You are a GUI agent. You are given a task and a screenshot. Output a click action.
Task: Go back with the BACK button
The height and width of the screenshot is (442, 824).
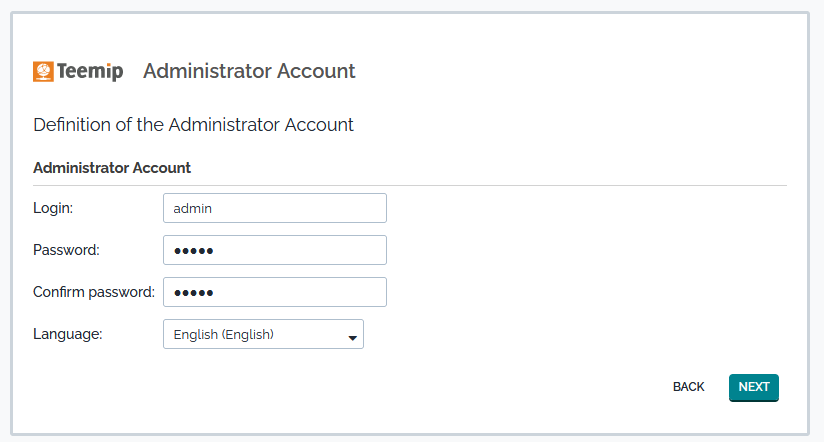tap(689, 387)
